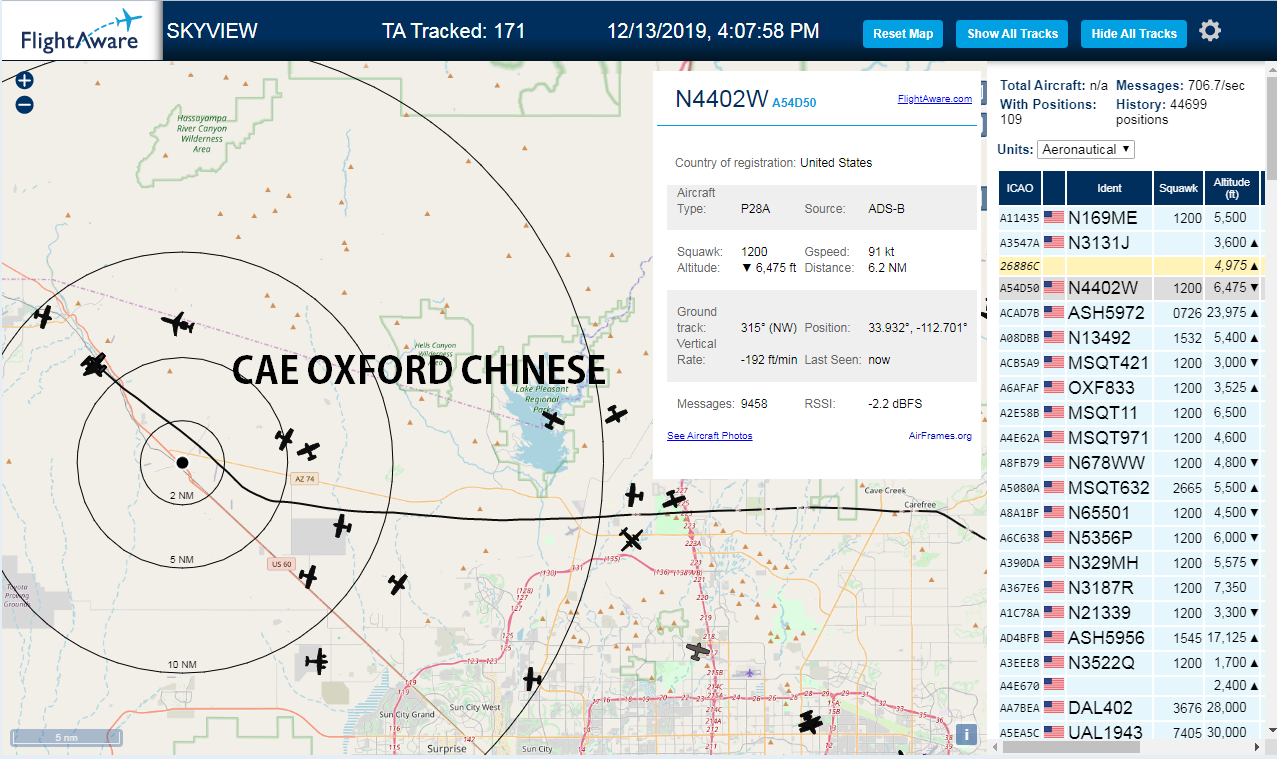Click US flag in ICAO A4E670 row
This screenshot has width=1277, height=759.
(1054, 684)
